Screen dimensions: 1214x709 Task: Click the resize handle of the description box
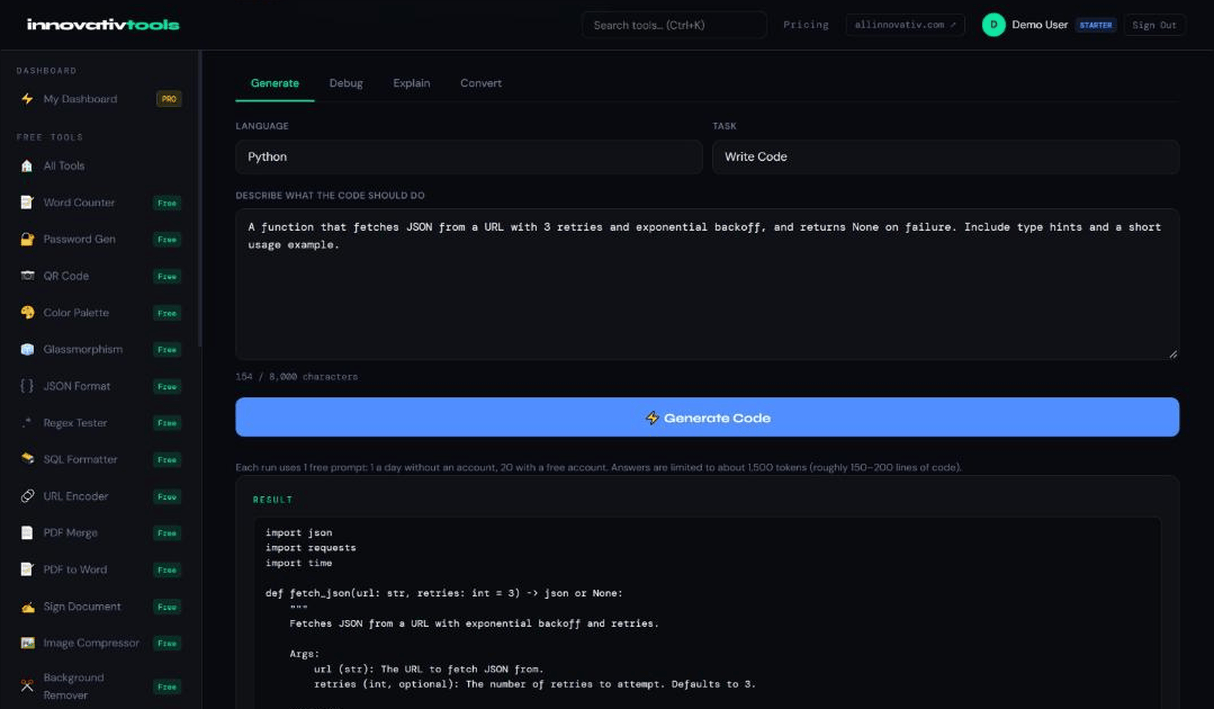point(1173,353)
